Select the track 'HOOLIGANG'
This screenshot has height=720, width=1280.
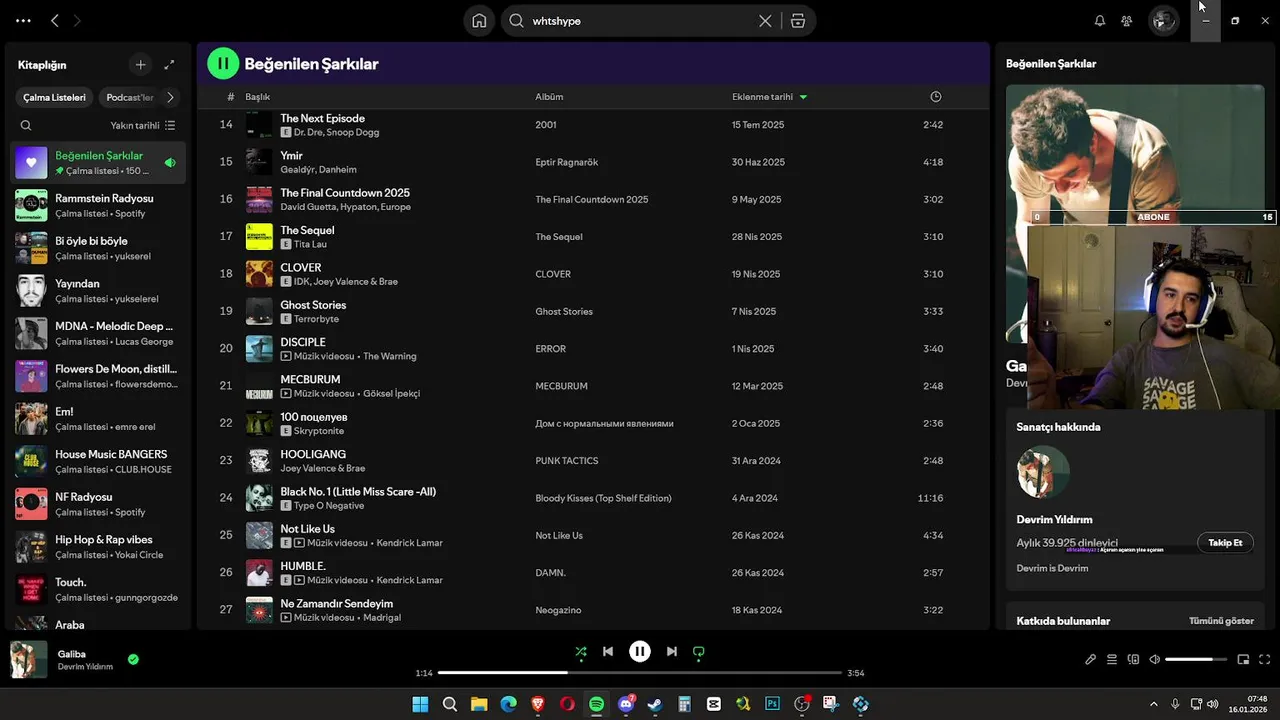pos(313,454)
